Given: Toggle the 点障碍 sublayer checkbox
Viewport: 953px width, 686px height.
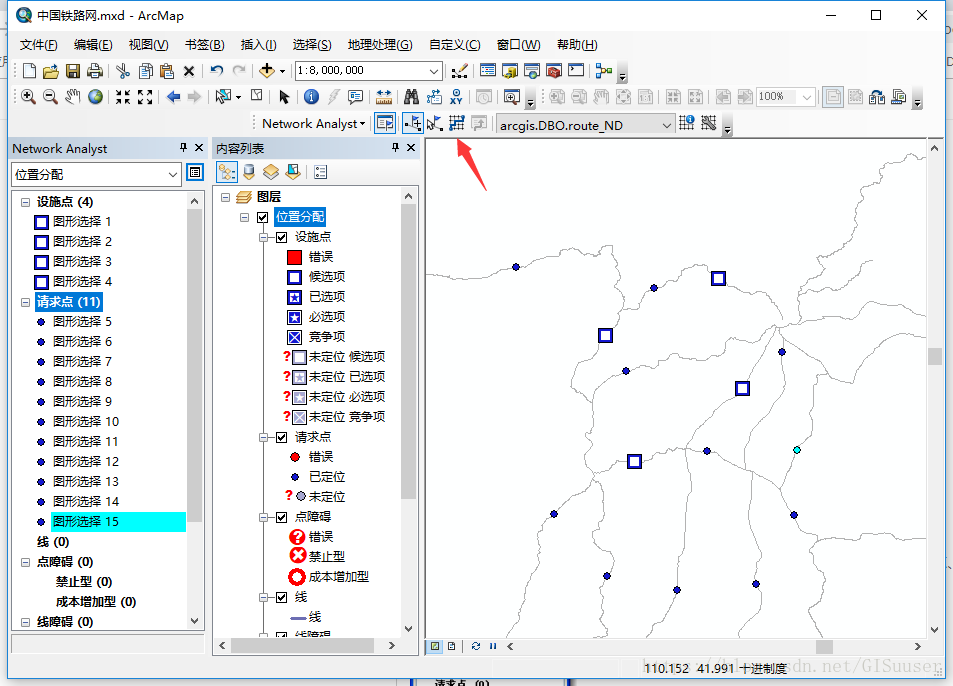Looking at the screenshot, I should pos(281,517).
